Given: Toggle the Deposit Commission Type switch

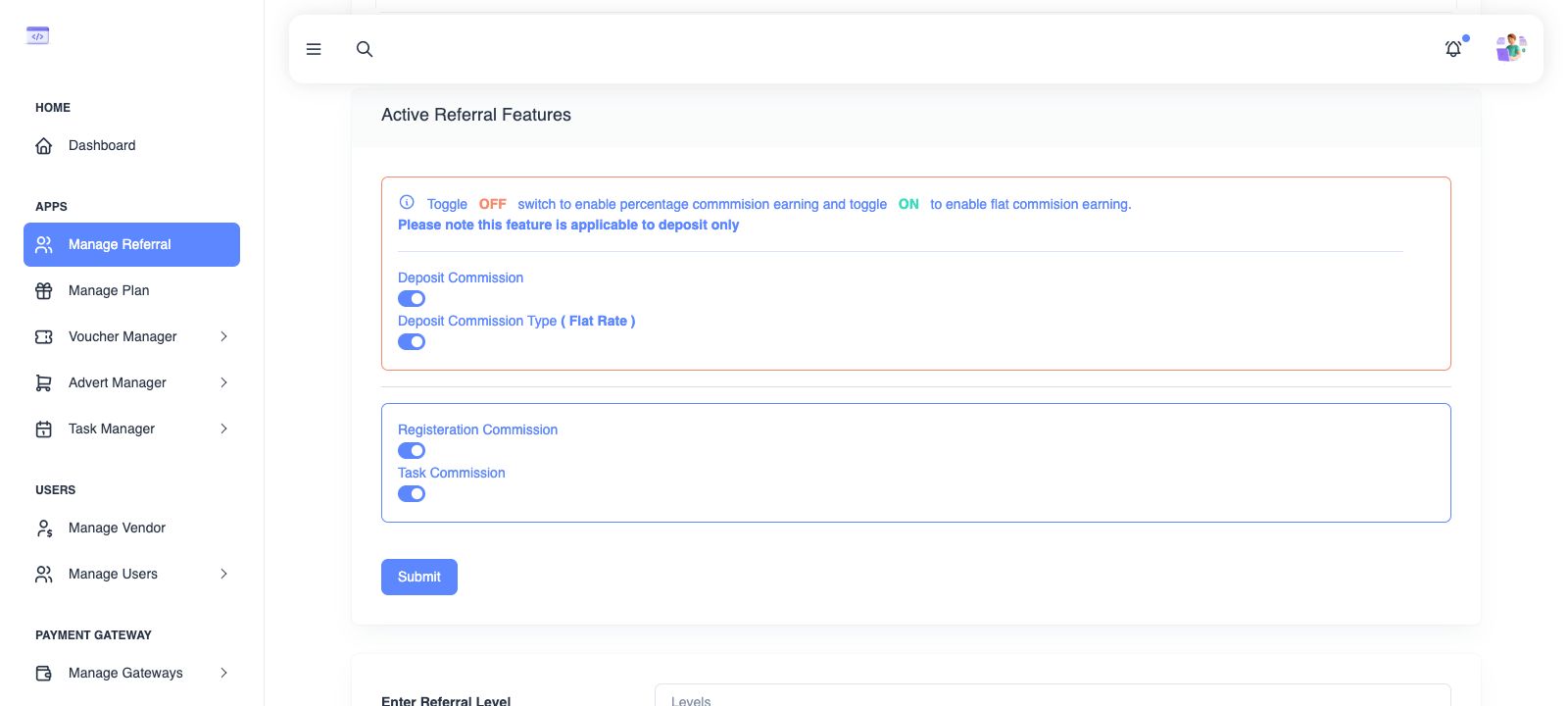Looking at the screenshot, I should point(412,342).
